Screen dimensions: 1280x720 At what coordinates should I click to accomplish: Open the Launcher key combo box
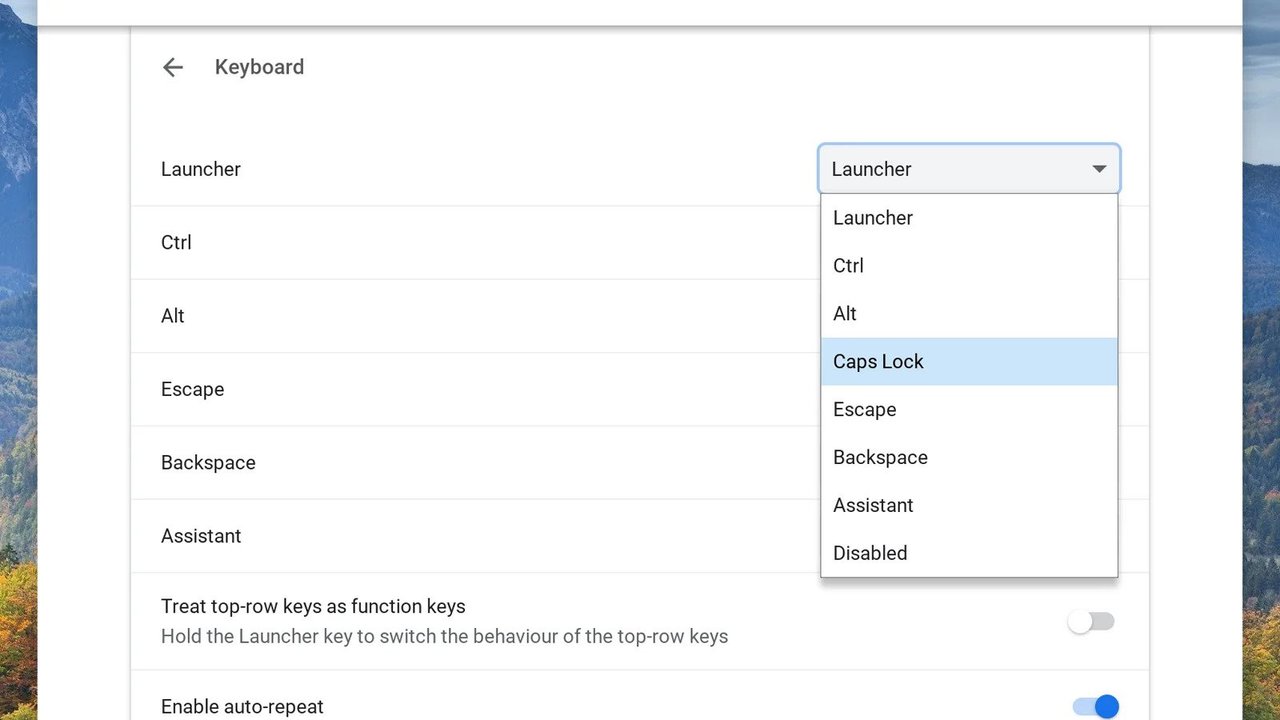[969, 169]
